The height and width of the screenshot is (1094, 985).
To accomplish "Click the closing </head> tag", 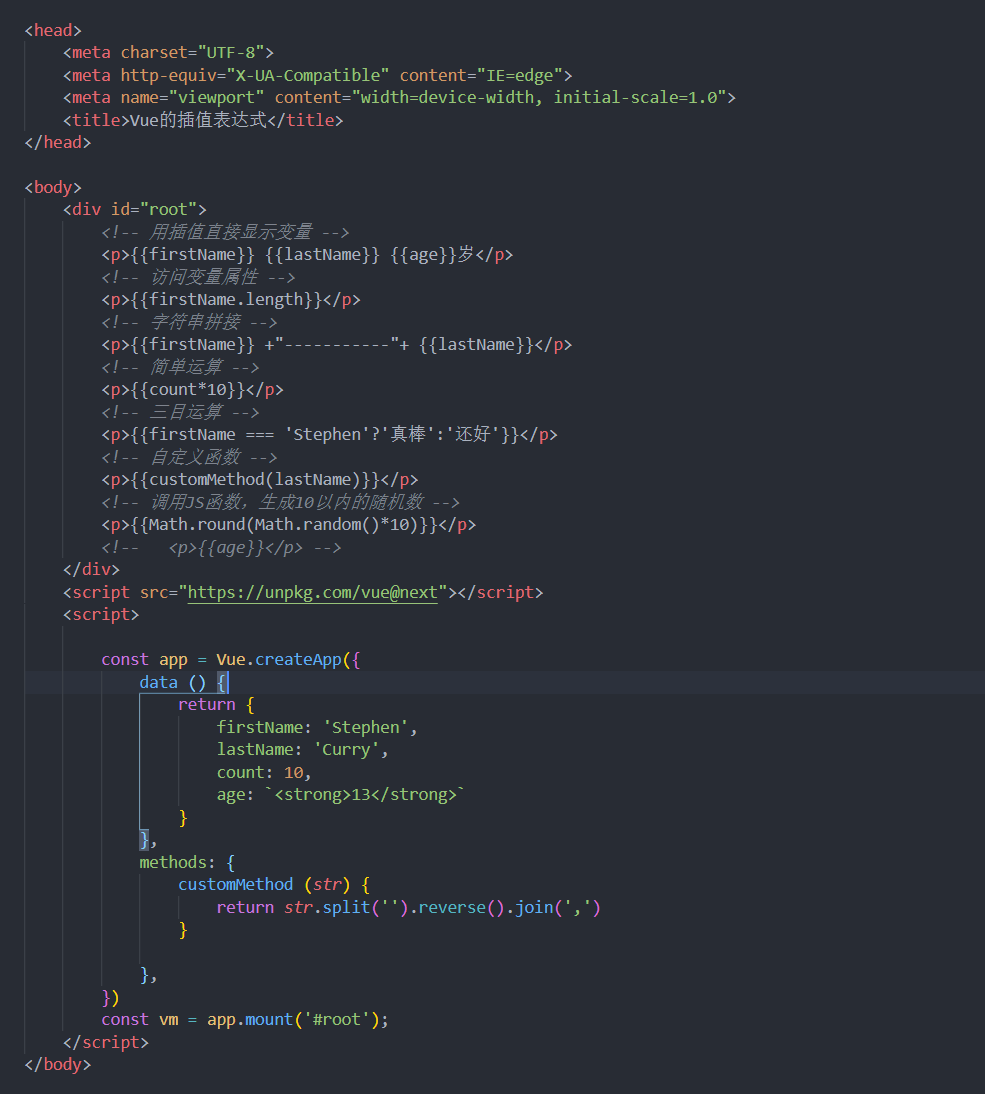I will [58, 142].
